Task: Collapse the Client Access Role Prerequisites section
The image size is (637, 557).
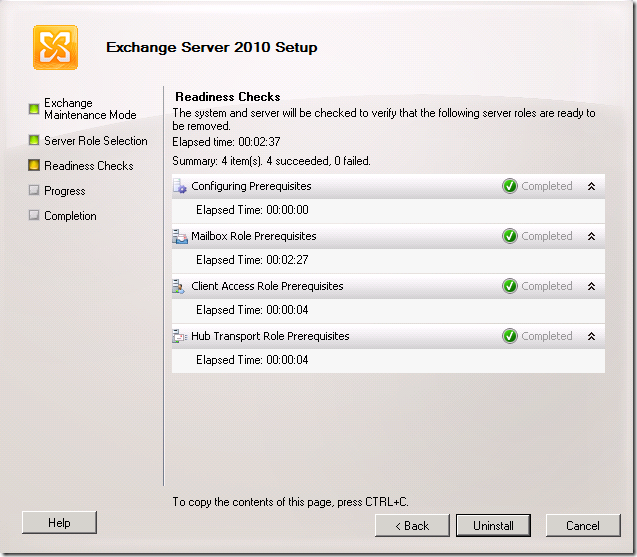Action: click(x=592, y=286)
